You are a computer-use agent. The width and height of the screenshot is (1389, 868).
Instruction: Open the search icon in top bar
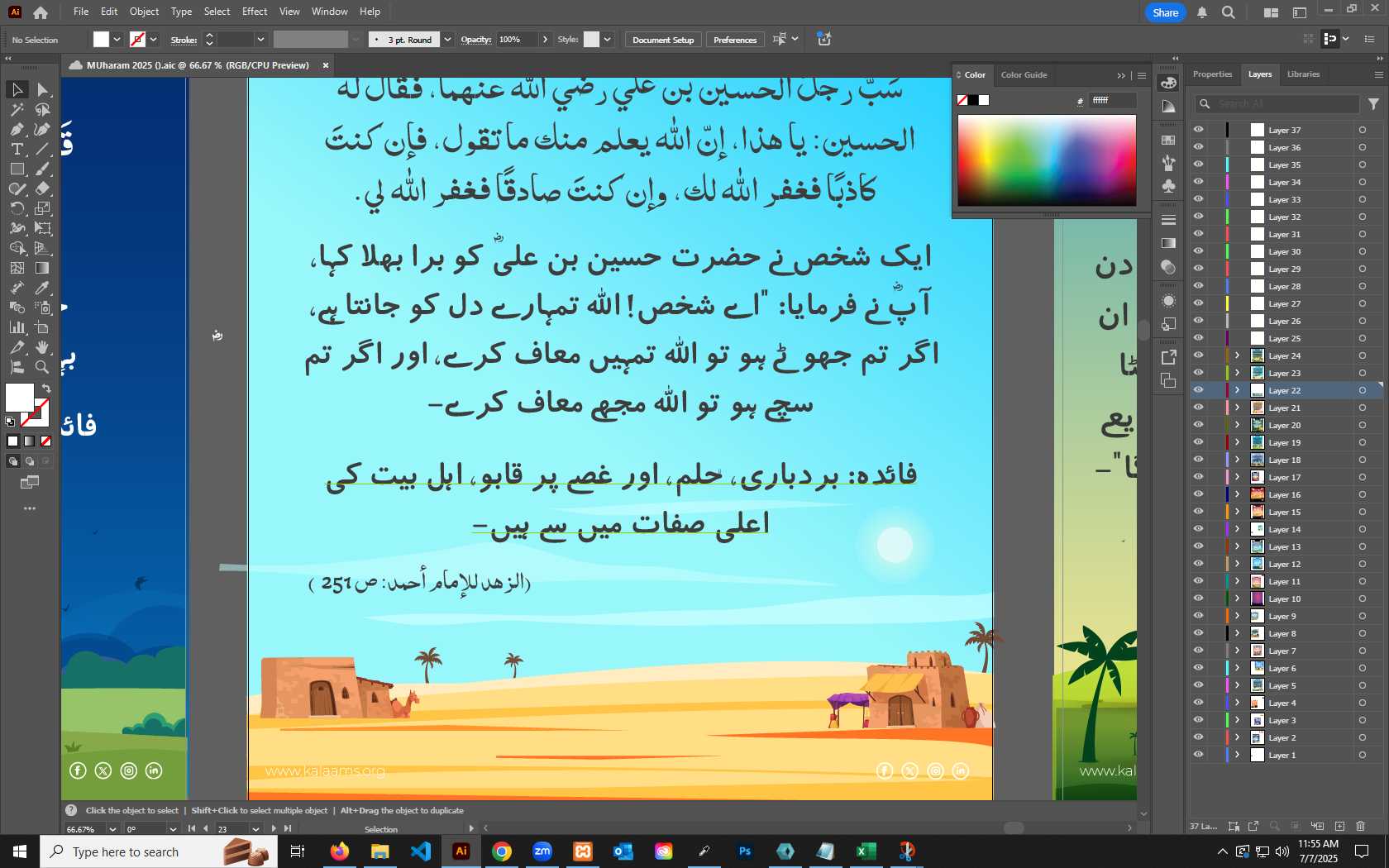[1229, 12]
